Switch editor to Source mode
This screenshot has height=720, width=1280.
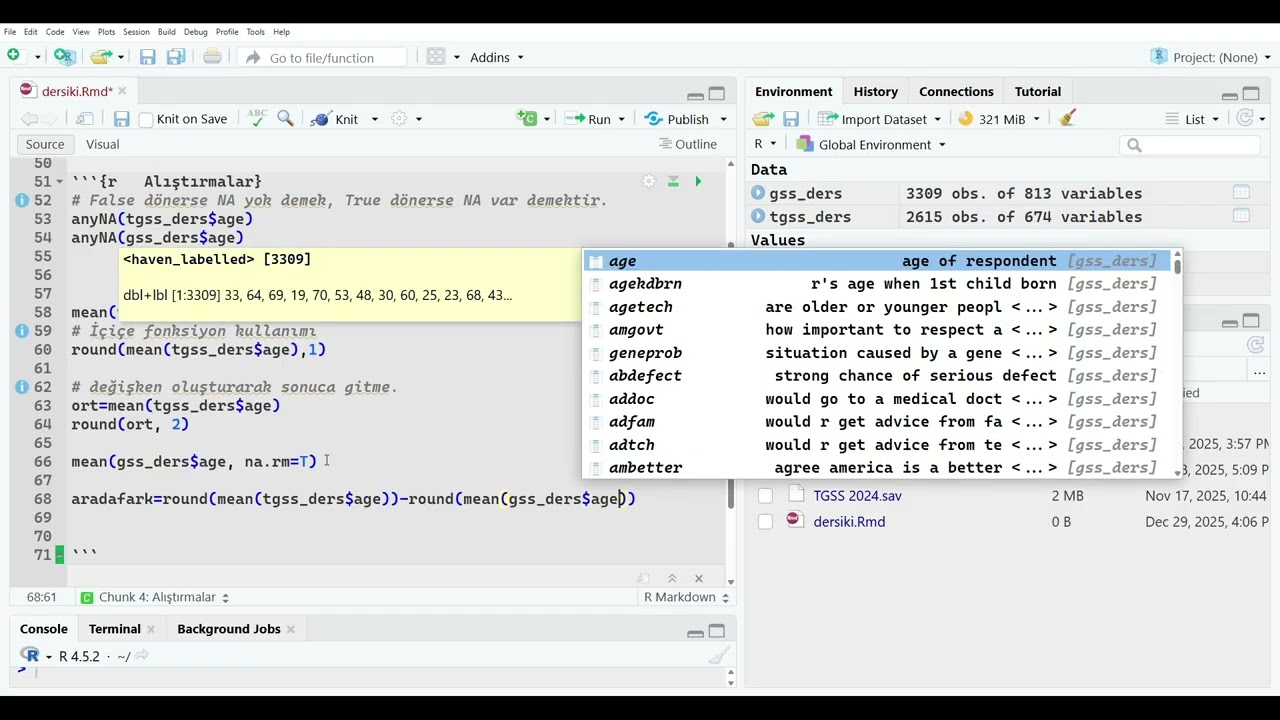45,144
